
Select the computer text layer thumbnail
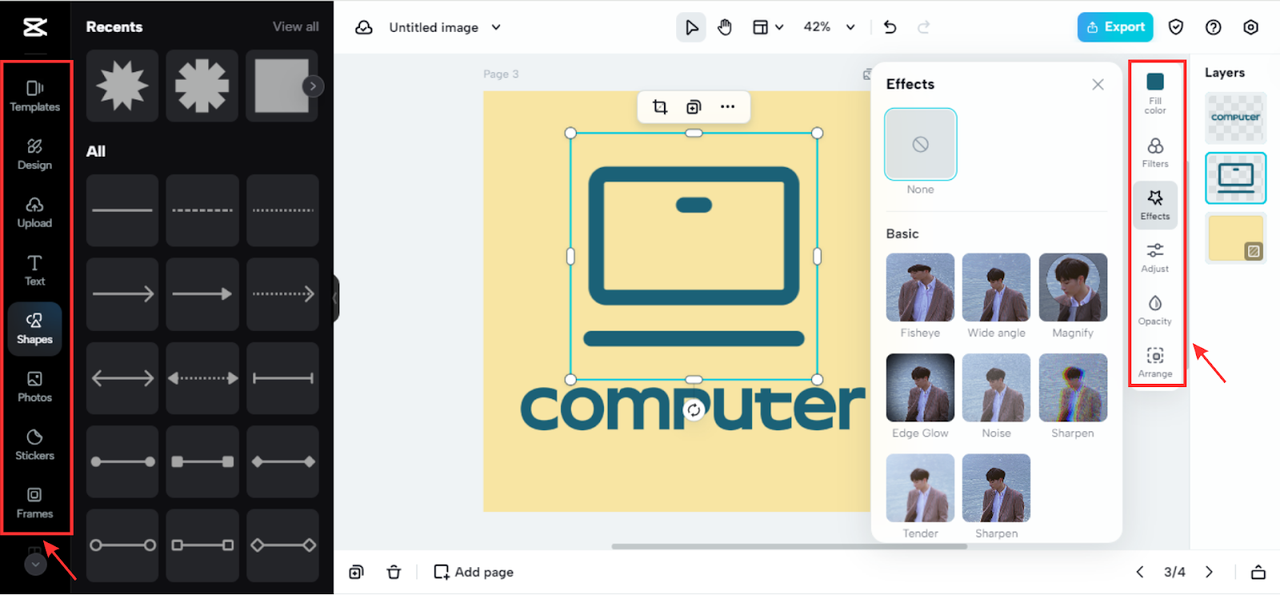point(1236,118)
